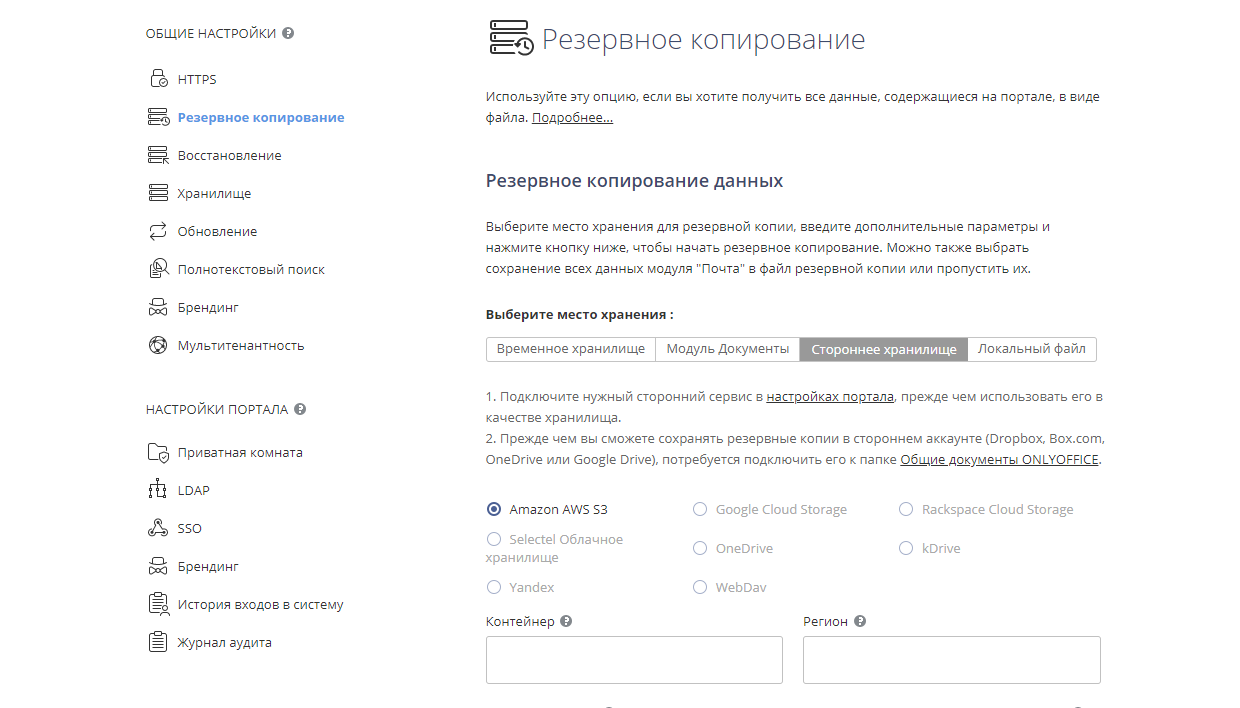1240x708 pixels.
Task: Select the kDrive radio option
Action: pos(906,548)
